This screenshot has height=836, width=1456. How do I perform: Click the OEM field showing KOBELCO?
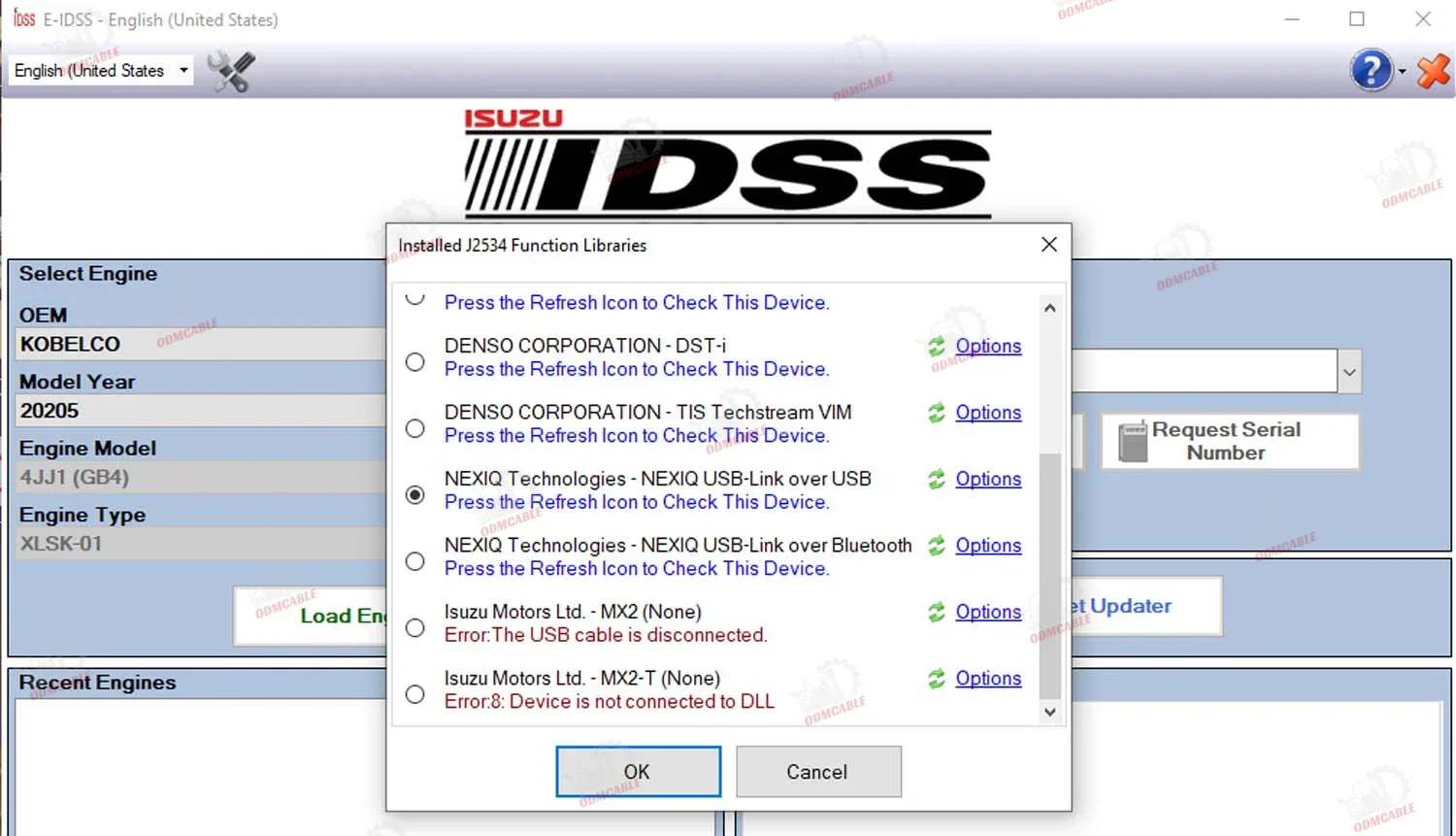(x=202, y=344)
